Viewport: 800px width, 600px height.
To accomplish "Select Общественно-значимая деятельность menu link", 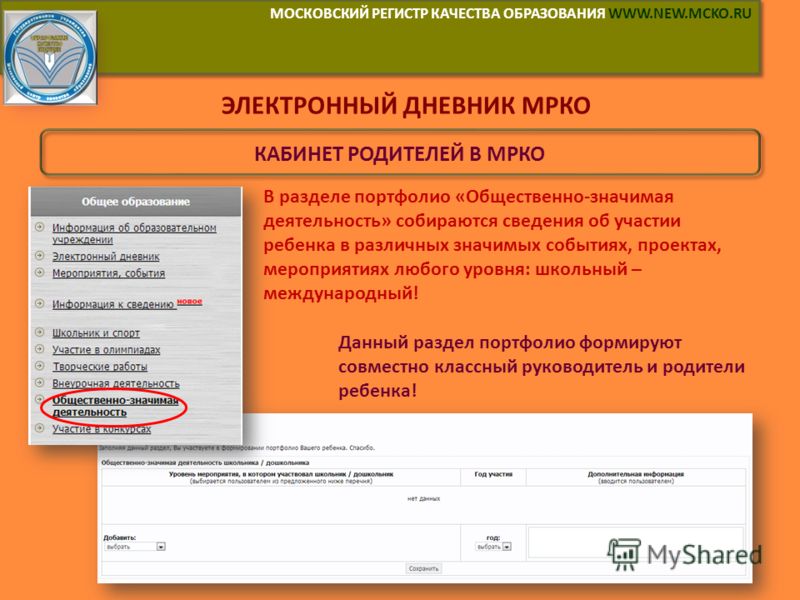I will (115, 406).
